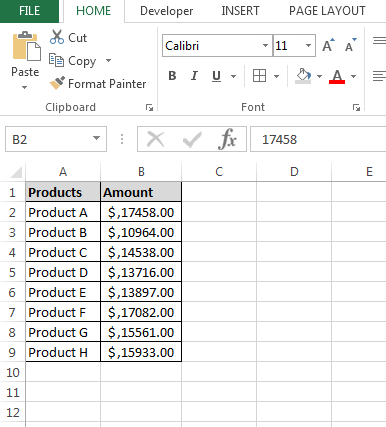
Task: Activate the Format Painter brush
Action: click(57, 83)
